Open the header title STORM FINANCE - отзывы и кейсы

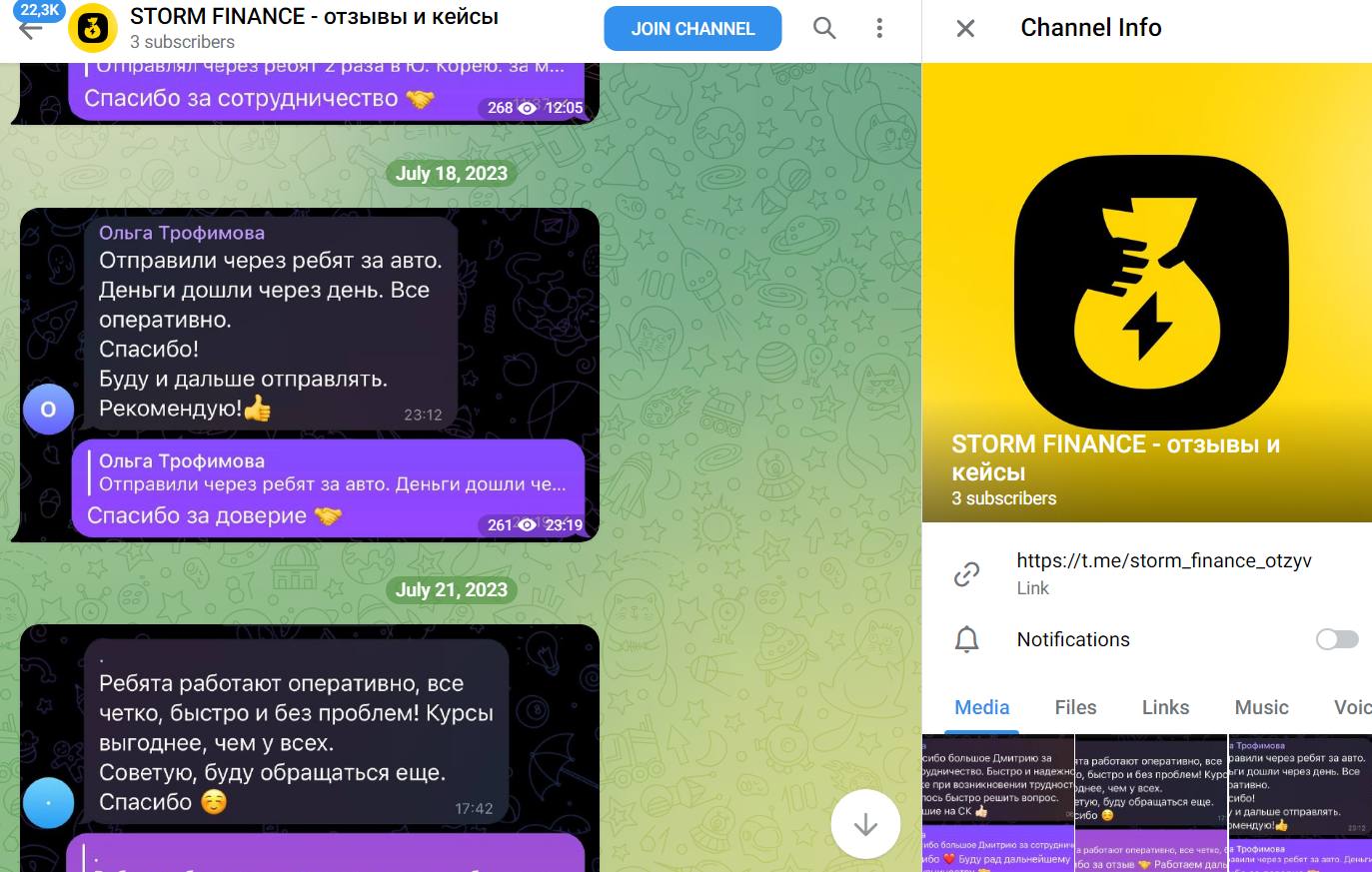click(314, 17)
